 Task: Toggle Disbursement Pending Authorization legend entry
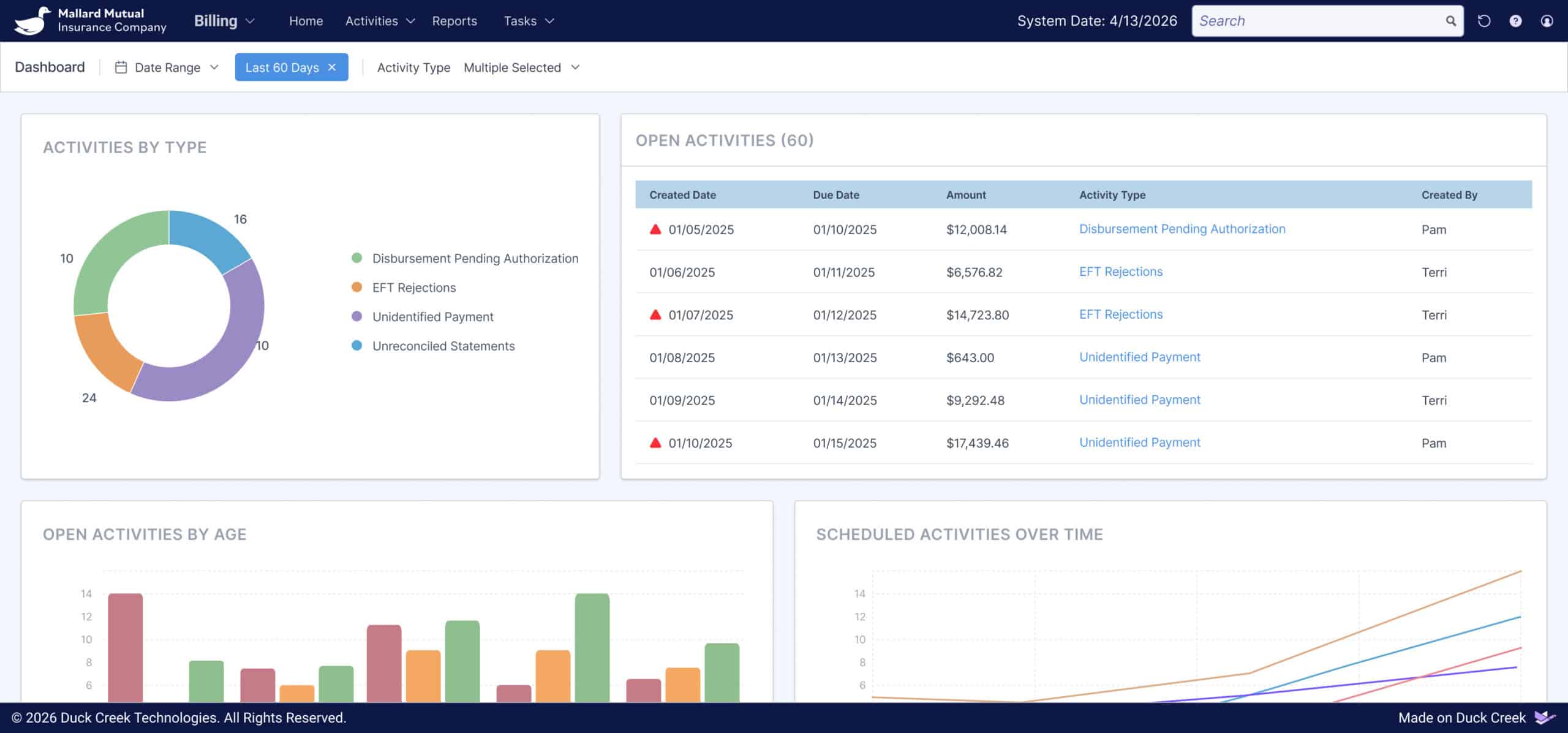[x=475, y=258]
